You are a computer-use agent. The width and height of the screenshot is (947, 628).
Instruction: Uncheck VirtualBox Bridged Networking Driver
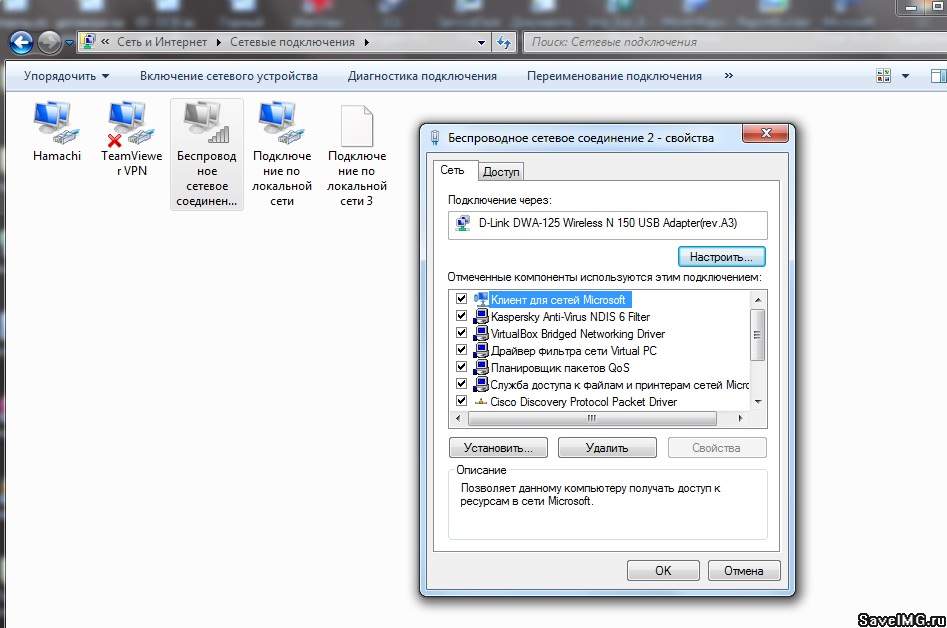click(x=461, y=333)
